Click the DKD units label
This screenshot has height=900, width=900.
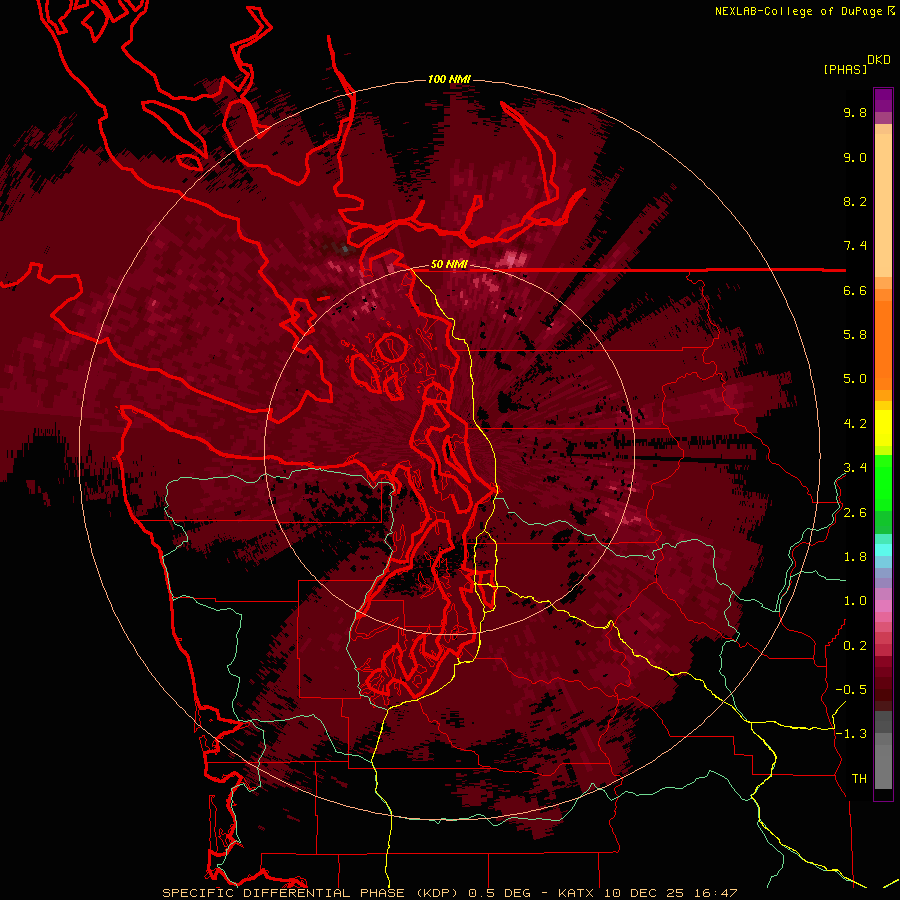[879, 60]
